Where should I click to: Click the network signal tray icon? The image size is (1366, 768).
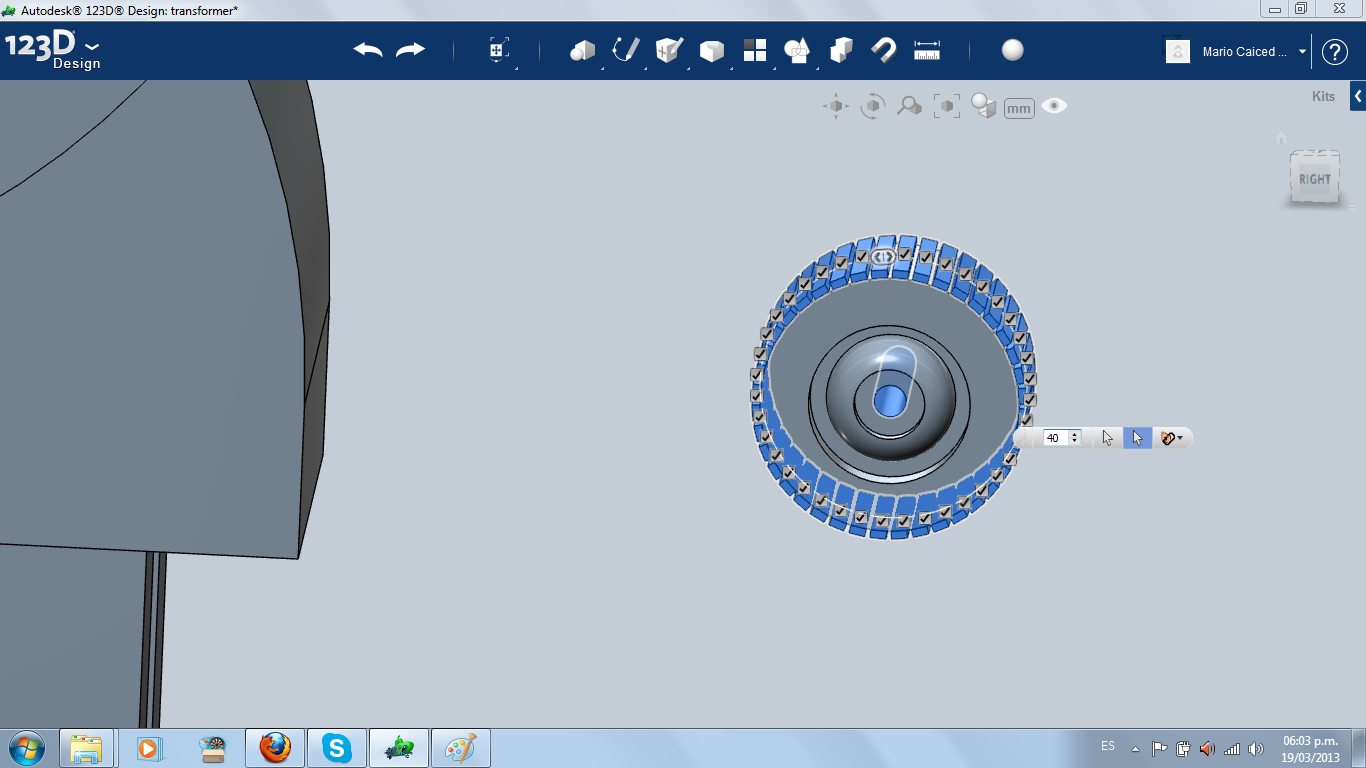click(1231, 748)
